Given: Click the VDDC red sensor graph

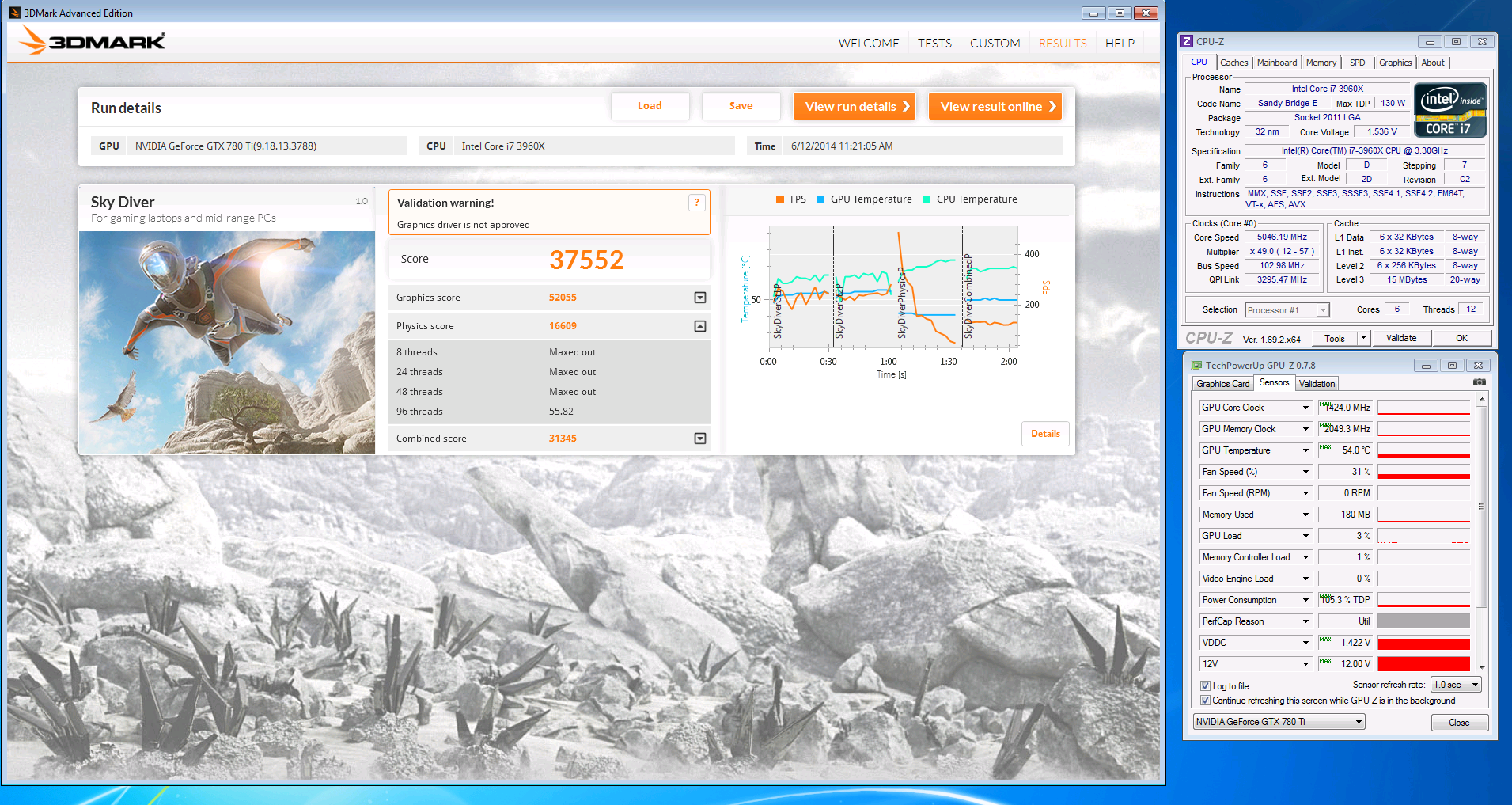Looking at the screenshot, I should click(1423, 643).
